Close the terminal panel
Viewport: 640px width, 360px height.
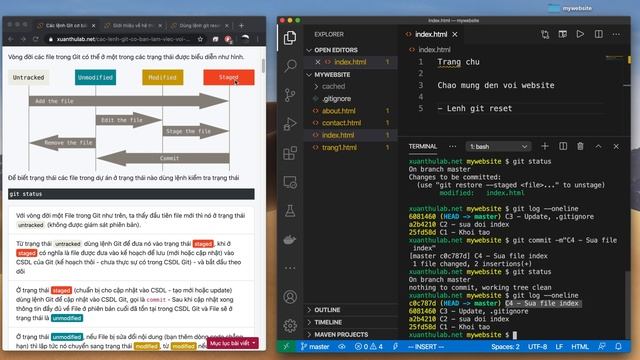[x=616, y=146]
